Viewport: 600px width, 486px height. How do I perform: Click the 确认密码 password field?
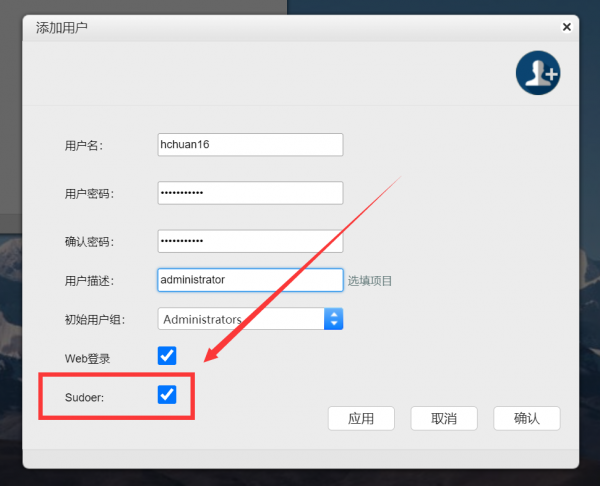(x=250, y=241)
